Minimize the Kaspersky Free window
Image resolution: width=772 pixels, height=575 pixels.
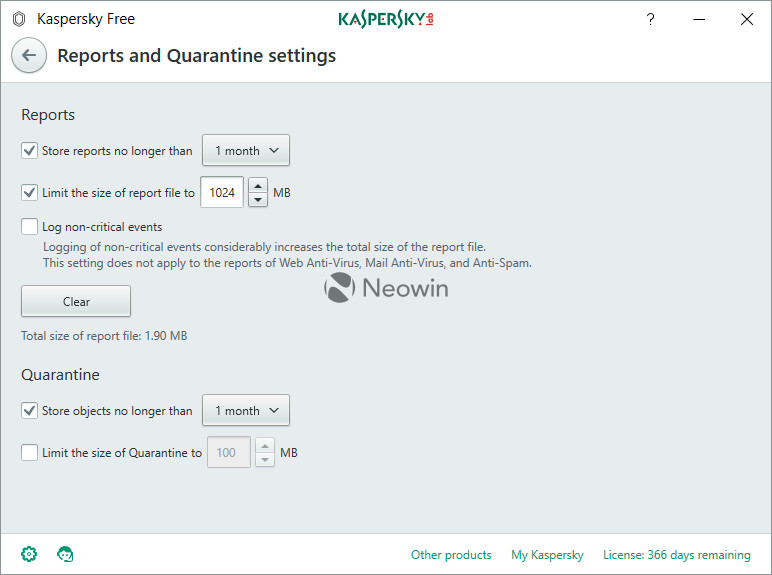699,19
